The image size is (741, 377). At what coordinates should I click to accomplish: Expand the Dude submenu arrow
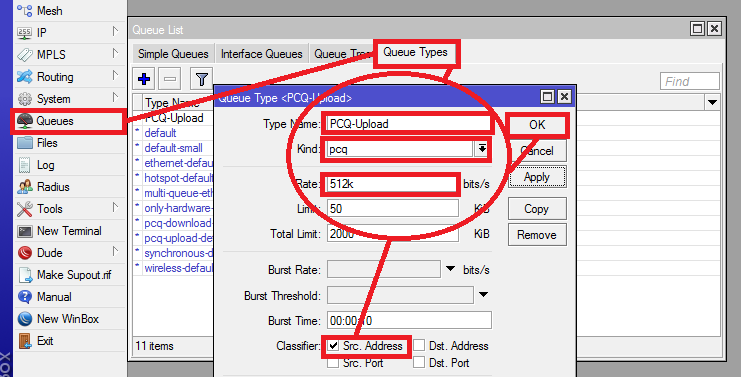[115, 251]
